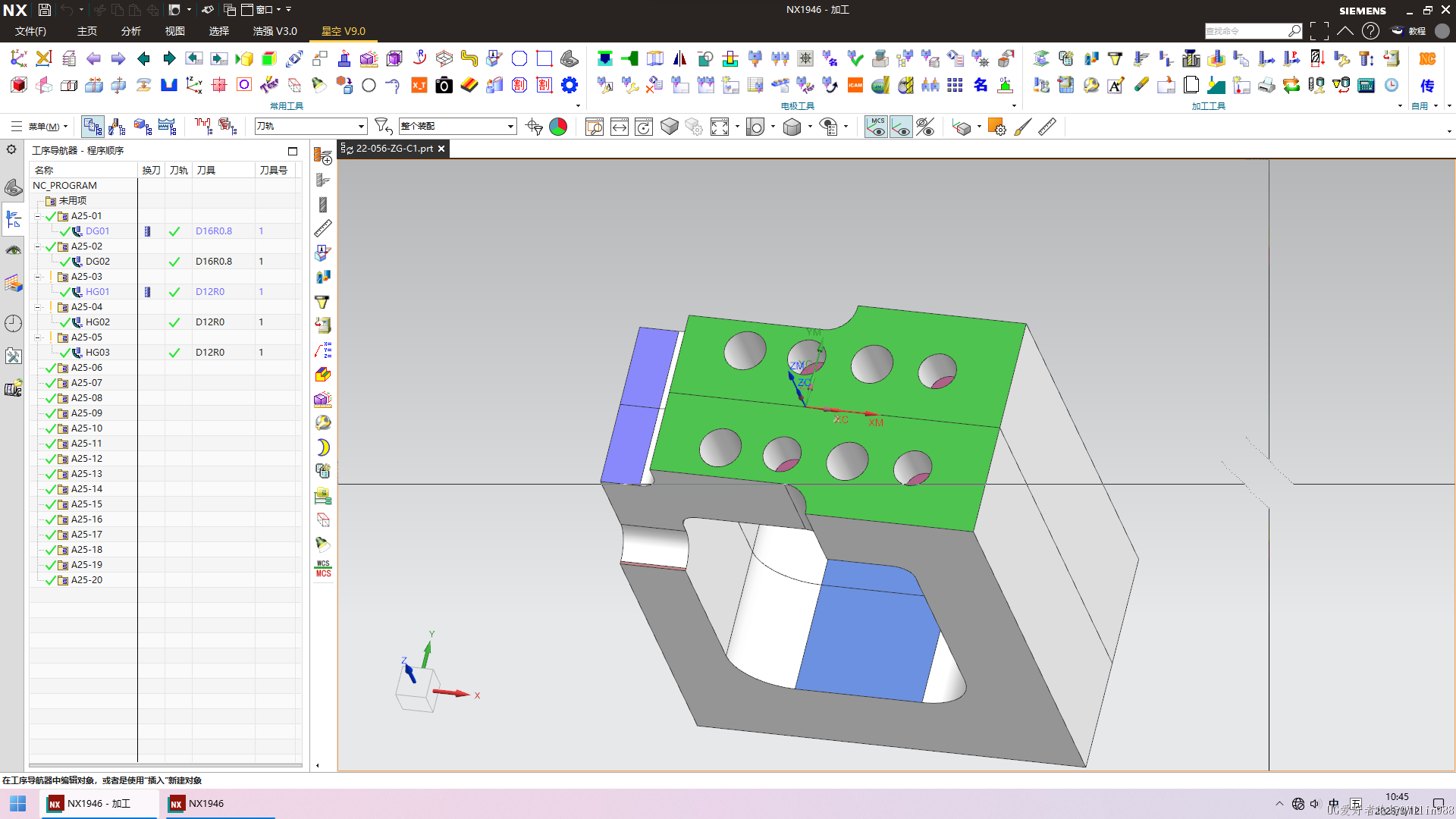Click the yellow crescent moon icon
Viewport: 1456px width, 819px height.
[323, 447]
